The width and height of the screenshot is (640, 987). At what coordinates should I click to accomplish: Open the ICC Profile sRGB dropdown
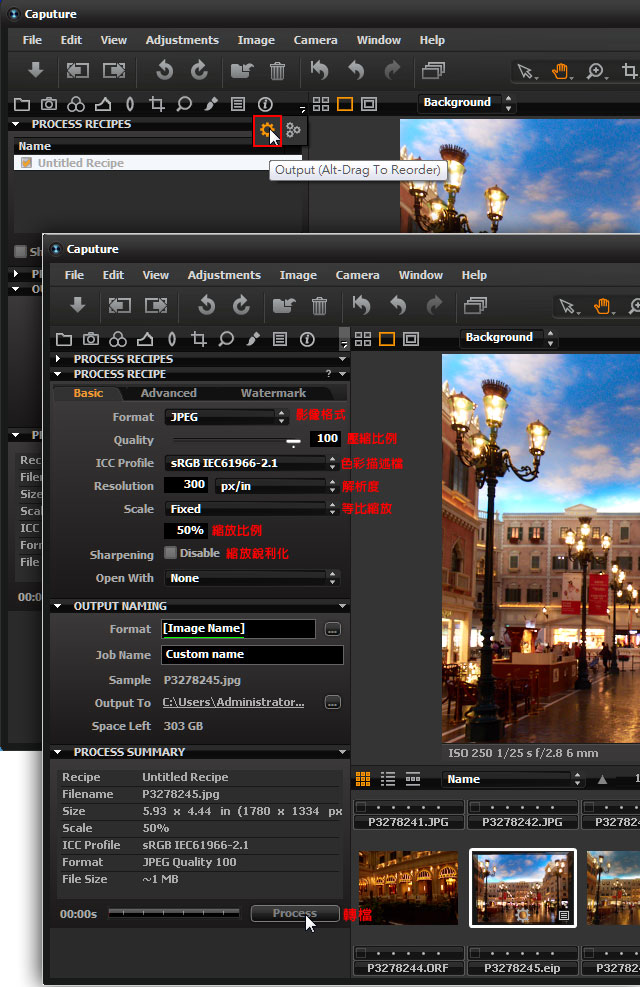[x=251, y=463]
